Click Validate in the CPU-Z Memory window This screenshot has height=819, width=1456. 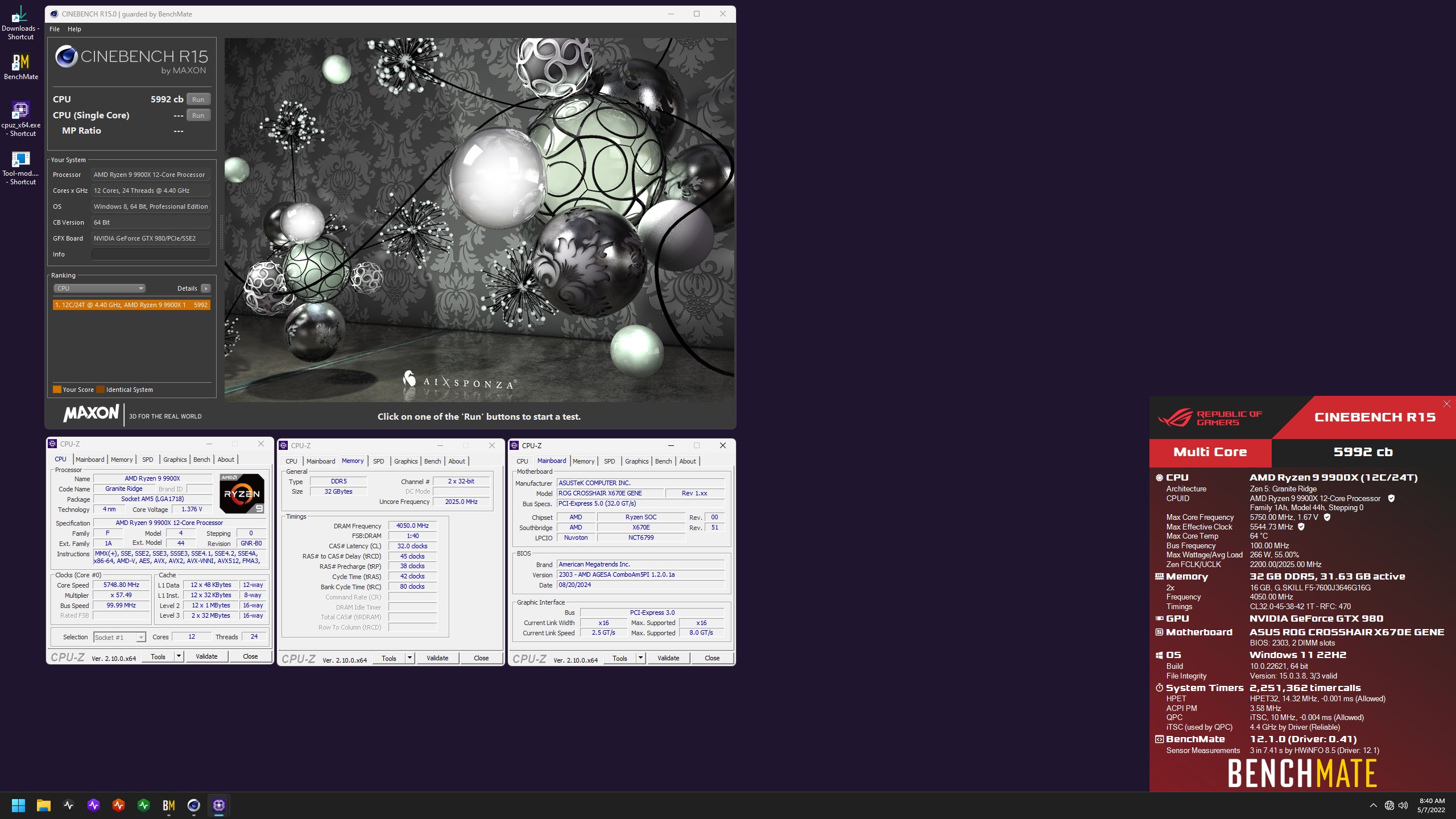437,658
